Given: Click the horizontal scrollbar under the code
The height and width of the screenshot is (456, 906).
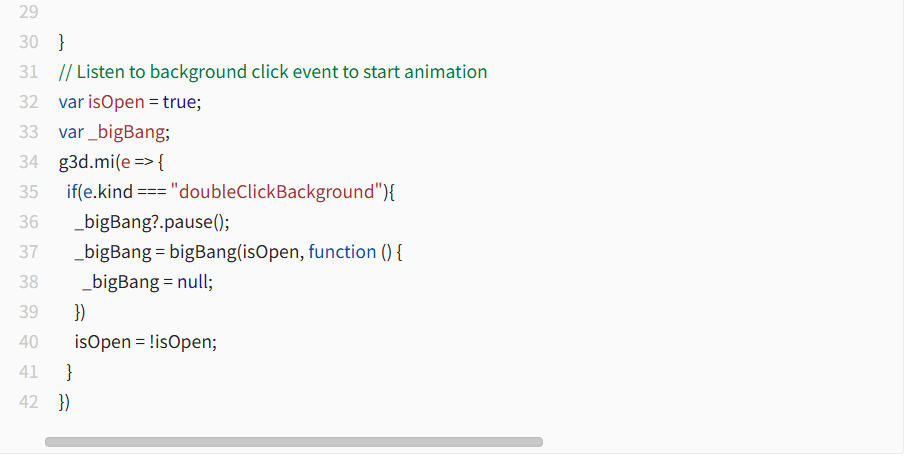Looking at the screenshot, I should click(x=294, y=442).
